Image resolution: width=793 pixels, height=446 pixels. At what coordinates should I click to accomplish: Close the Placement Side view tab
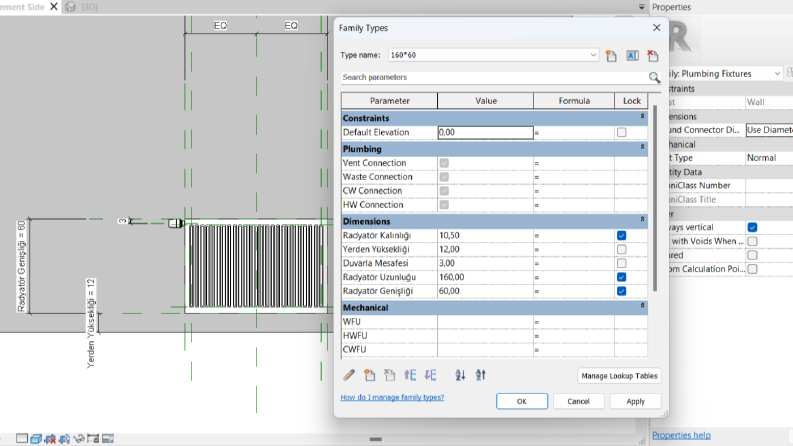click(54, 7)
